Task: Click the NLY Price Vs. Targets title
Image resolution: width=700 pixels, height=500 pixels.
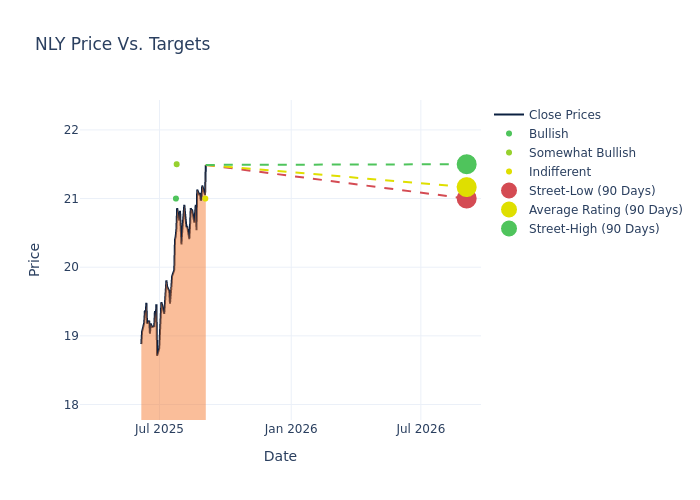Action: pyautogui.click(x=122, y=44)
